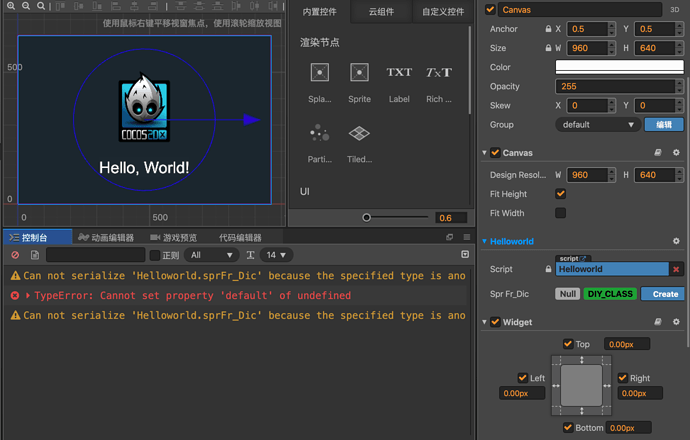690x440 pixels.
Task: Click the Rich Text node icon
Action: pos(439,73)
